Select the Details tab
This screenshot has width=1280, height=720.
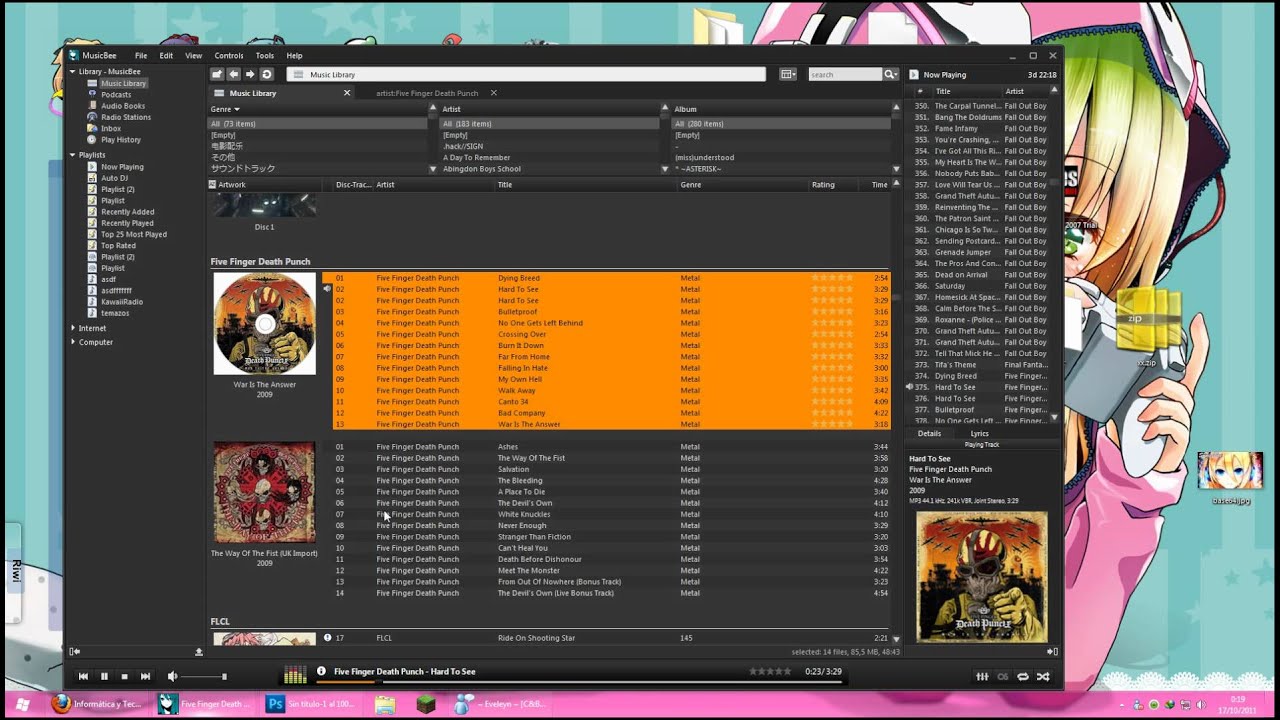coord(929,433)
